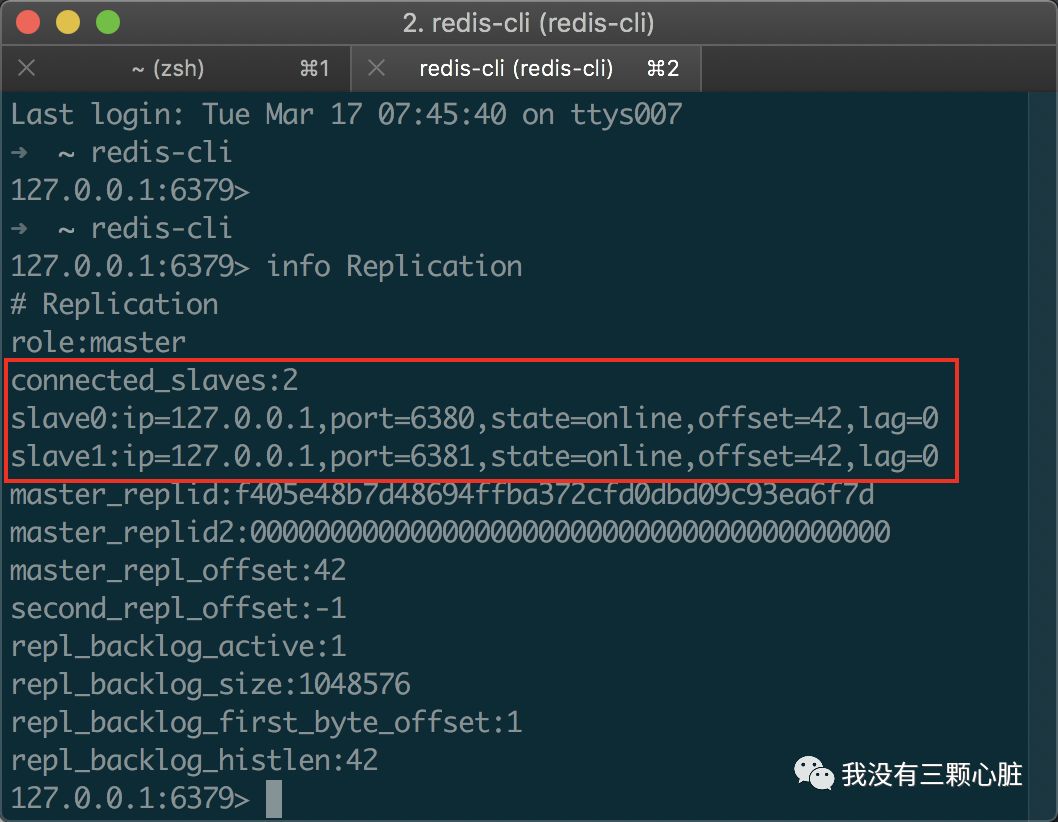Maximize the window using the green button

click(x=106, y=22)
